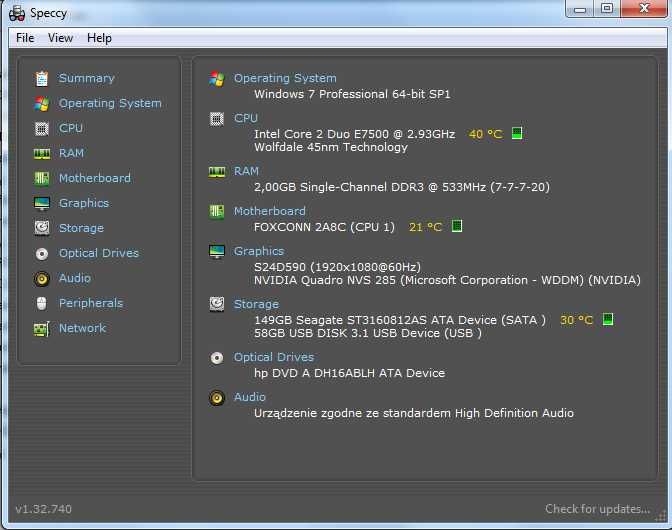672x530 pixels.
Task: Select Summary in the sidebar
Action: (87, 78)
